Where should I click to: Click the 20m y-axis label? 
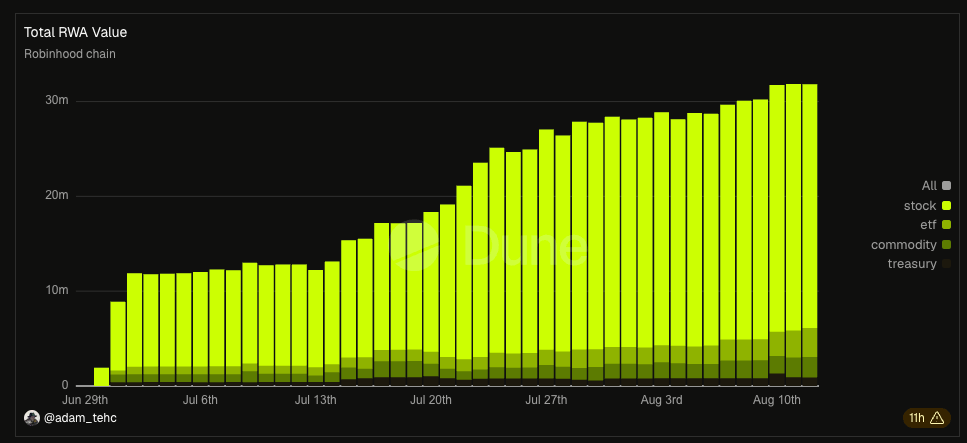tap(57, 195)
